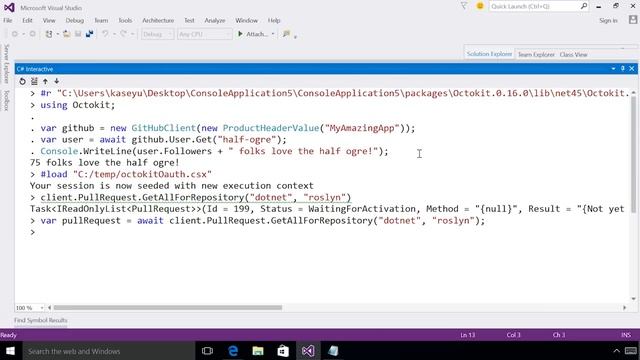Screen dimensions: 640x360
Task: Open the Debug configuration dropdown
Action: point(158,34)
